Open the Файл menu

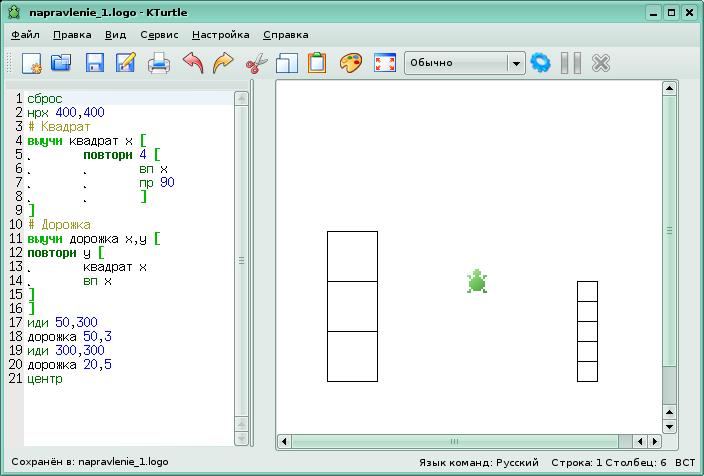tap(25, 34)
